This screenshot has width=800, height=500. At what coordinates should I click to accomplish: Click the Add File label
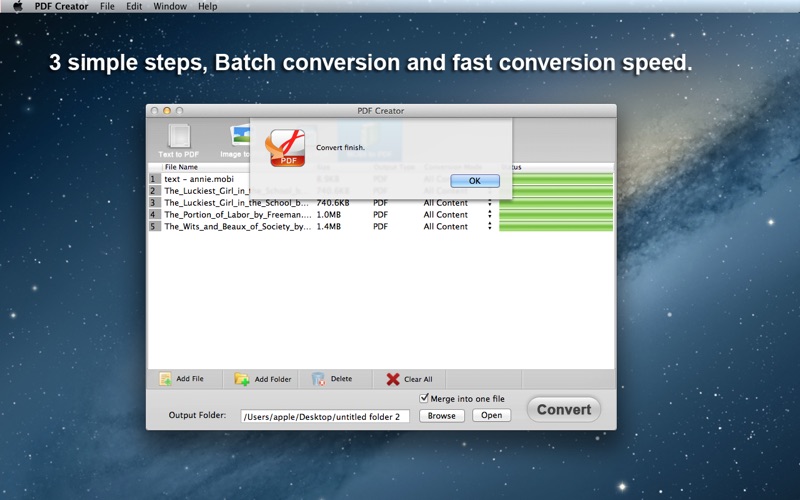coord(190,379)
